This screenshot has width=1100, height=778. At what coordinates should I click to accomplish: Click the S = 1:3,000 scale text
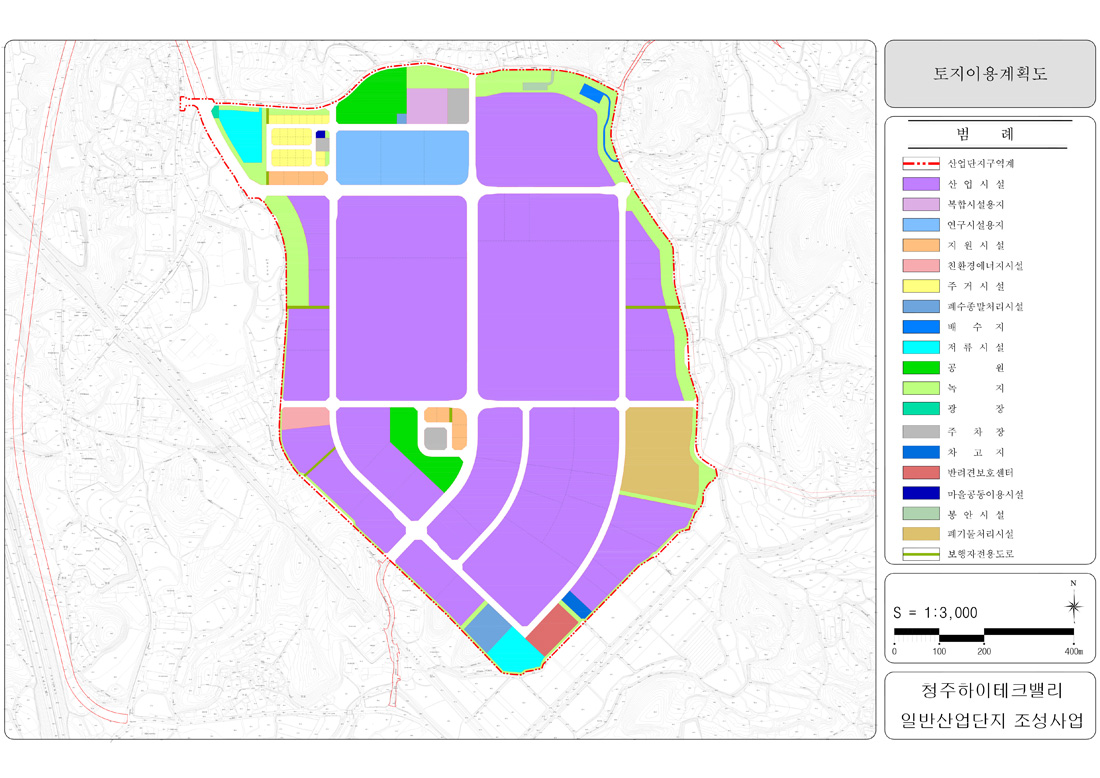tap(935, 613)
